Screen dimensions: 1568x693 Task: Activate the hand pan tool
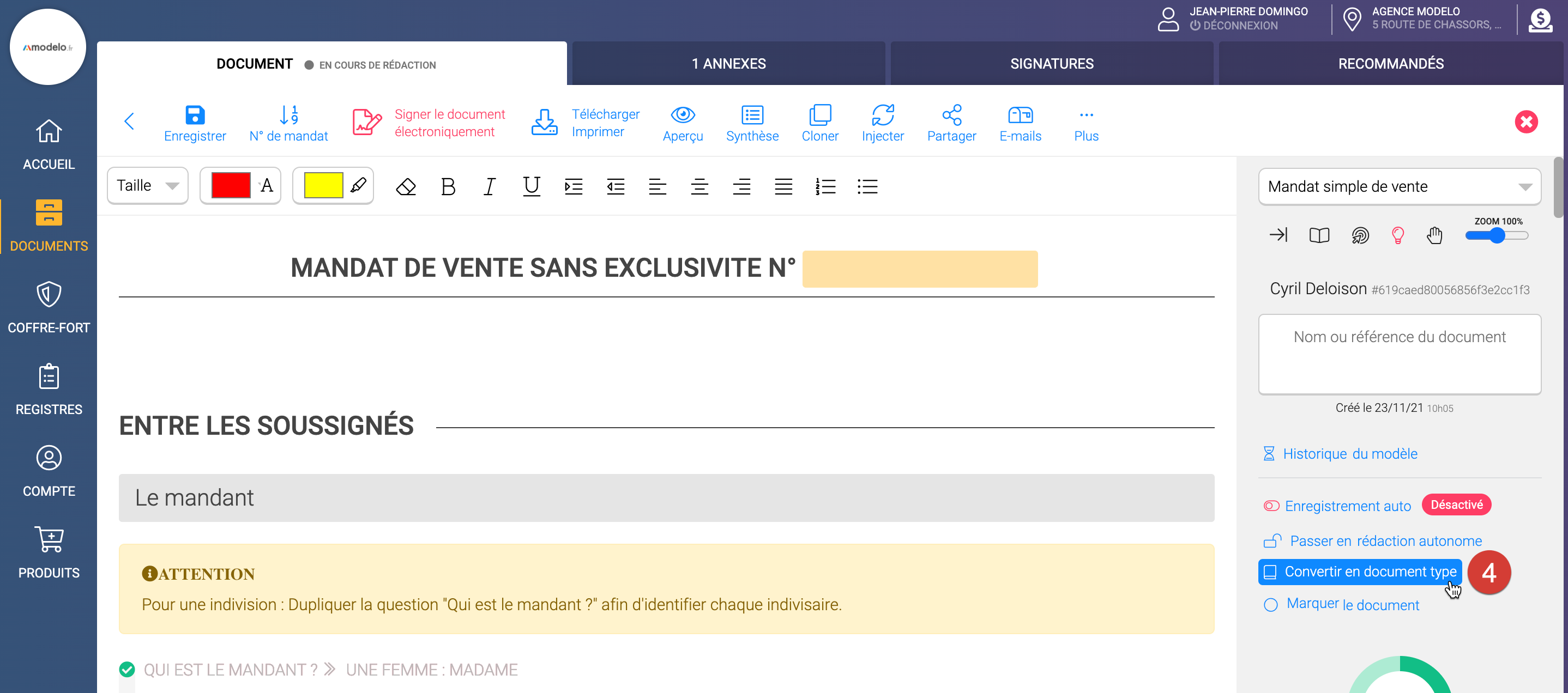(1434, 235)
